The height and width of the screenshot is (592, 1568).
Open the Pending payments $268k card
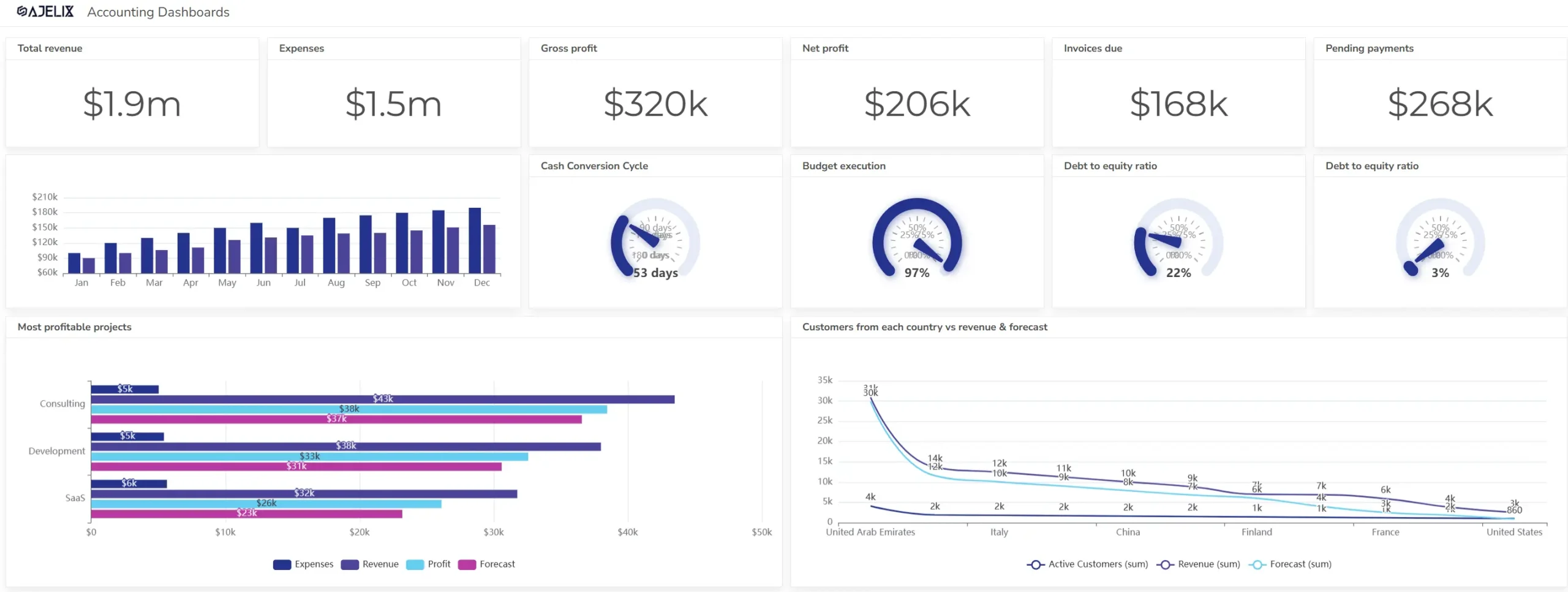1439,103
